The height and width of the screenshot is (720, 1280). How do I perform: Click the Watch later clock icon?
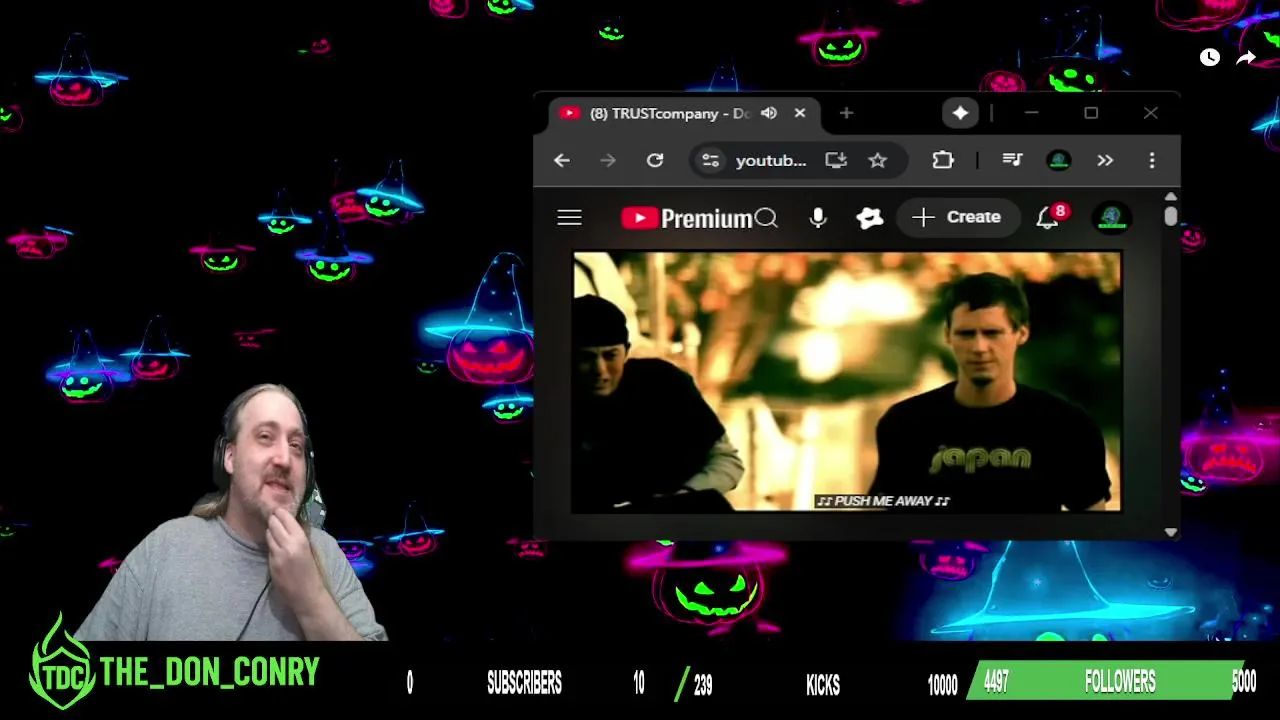coord(1210,57)
